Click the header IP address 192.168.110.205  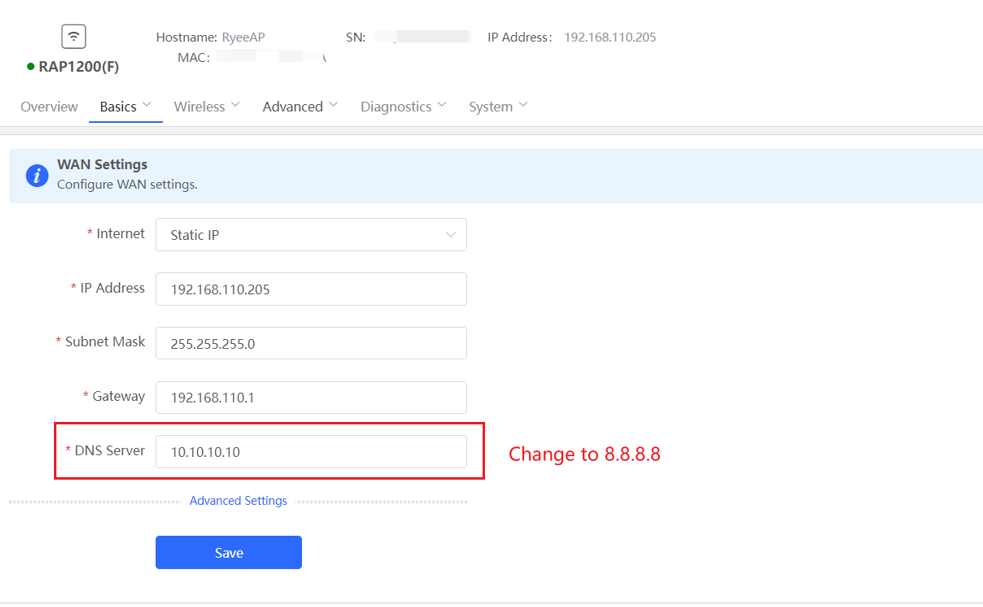click(610, 37)
